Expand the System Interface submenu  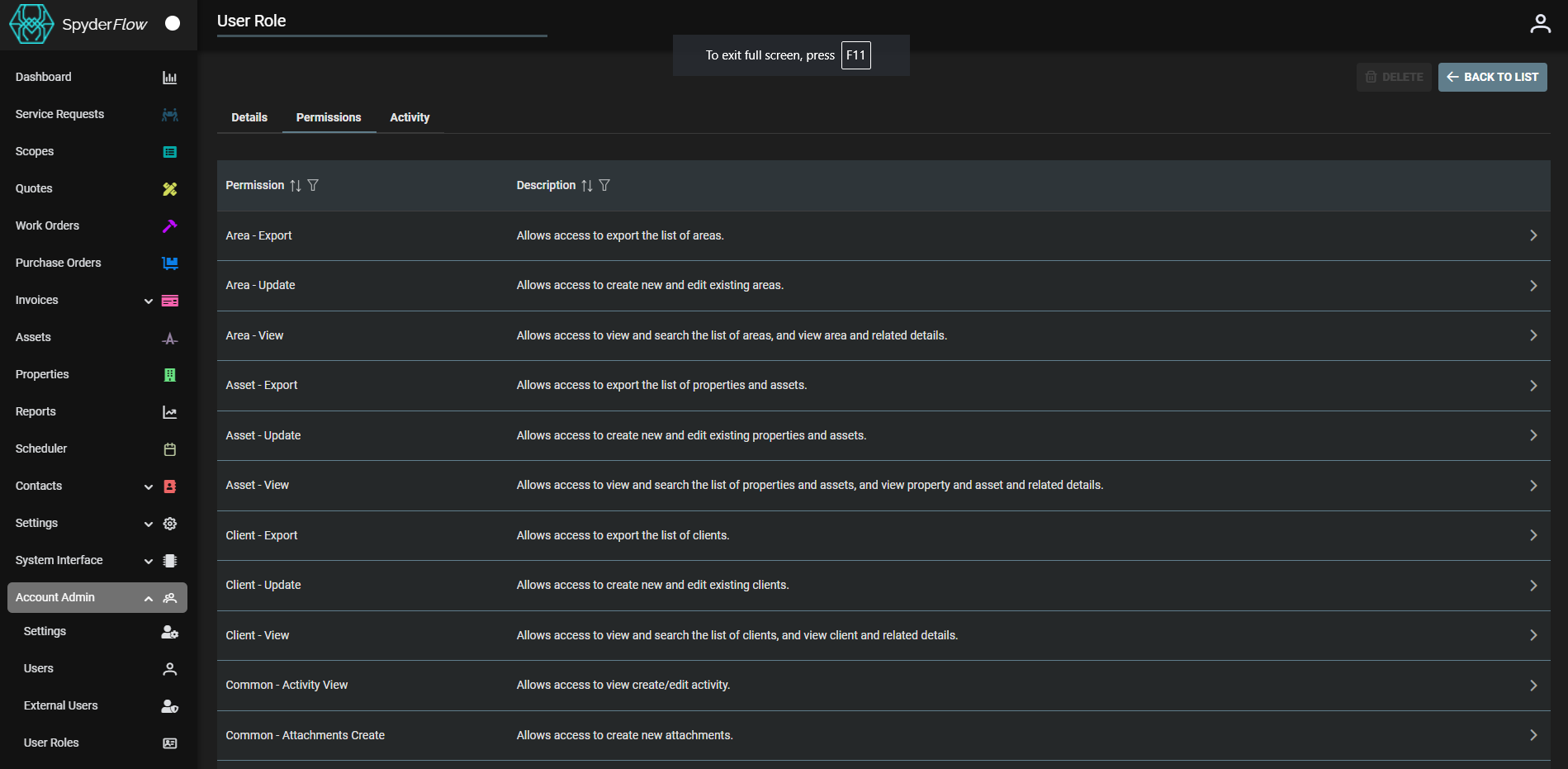[x=149, y=561]
